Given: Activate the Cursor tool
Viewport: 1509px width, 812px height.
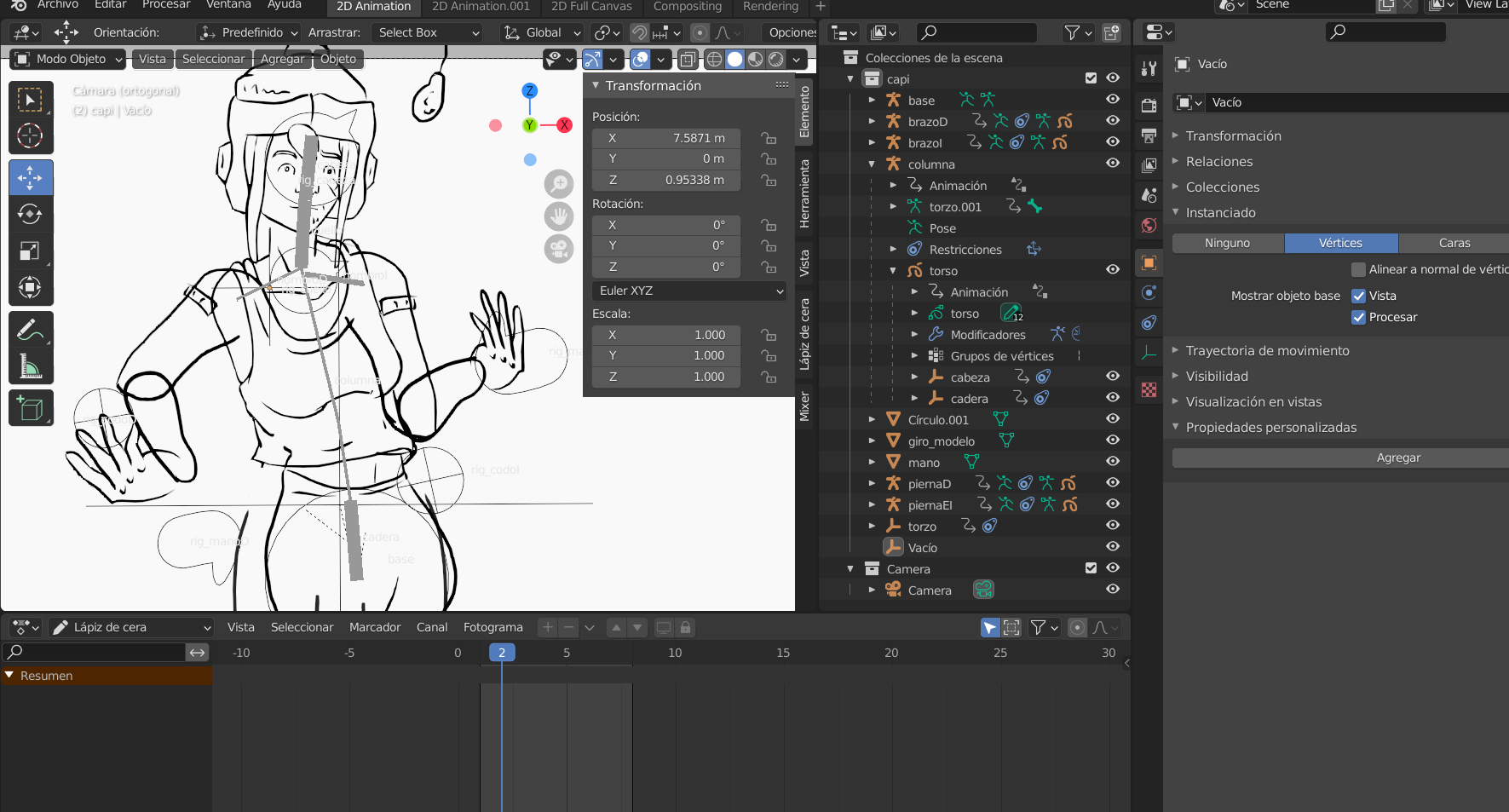Looking at the screenshot, I should [31, 135].
